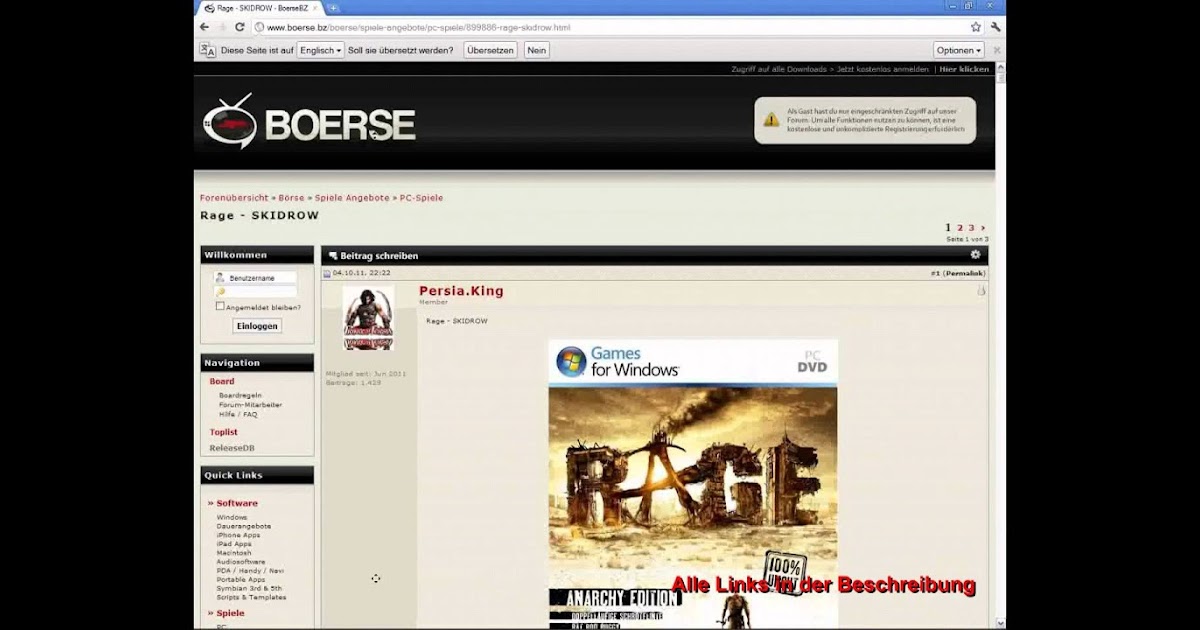1200x630 pixels.
Task: Open Boardregeln in navigation
Action: tap(240, 396)
